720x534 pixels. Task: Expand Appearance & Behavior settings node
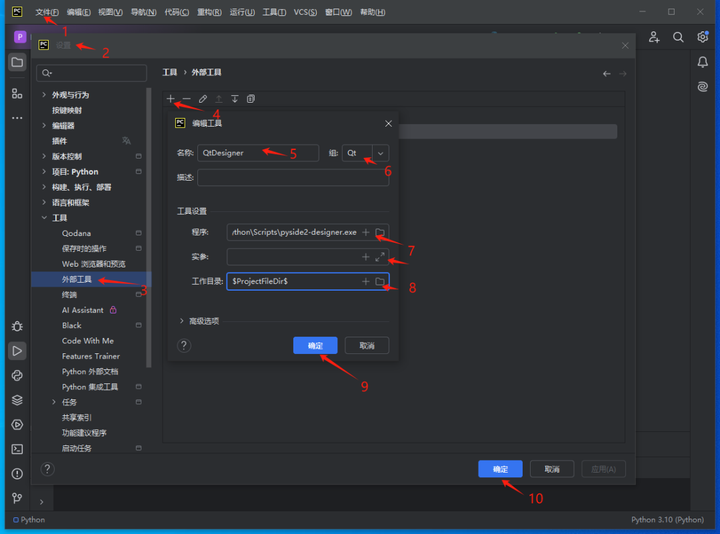point(44,95)
